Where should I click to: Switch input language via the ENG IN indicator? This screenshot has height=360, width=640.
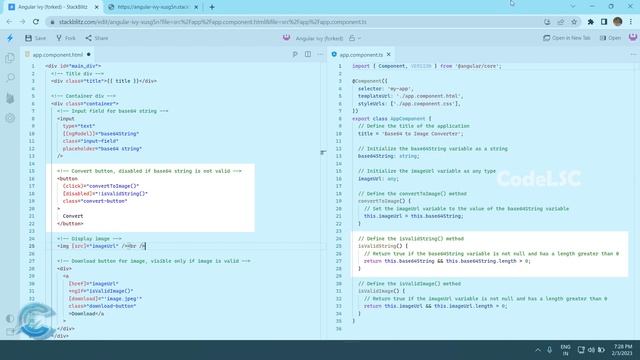tap(565, 350)
